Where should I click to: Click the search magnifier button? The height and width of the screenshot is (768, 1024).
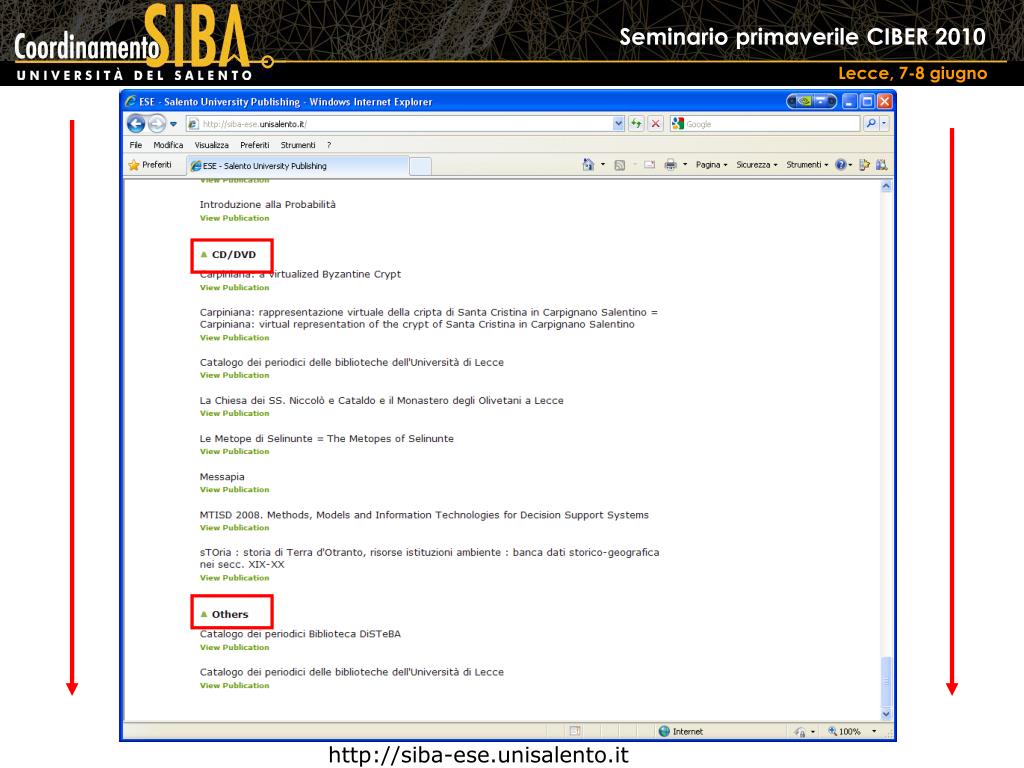871,123
